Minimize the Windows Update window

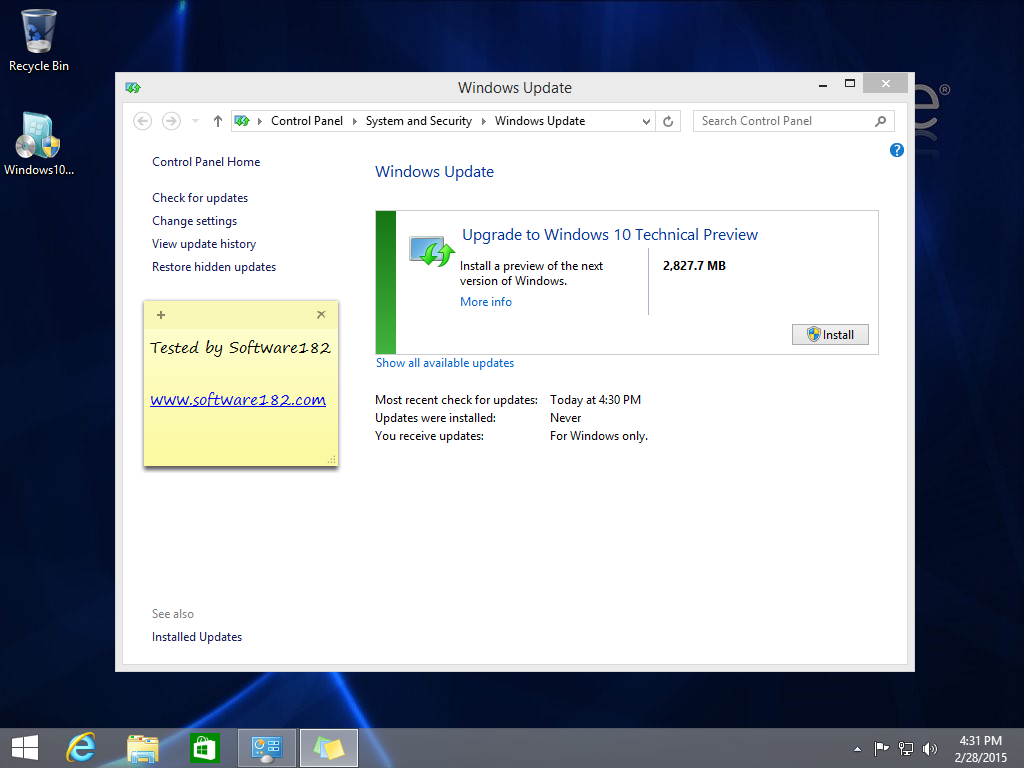point(823,84)
